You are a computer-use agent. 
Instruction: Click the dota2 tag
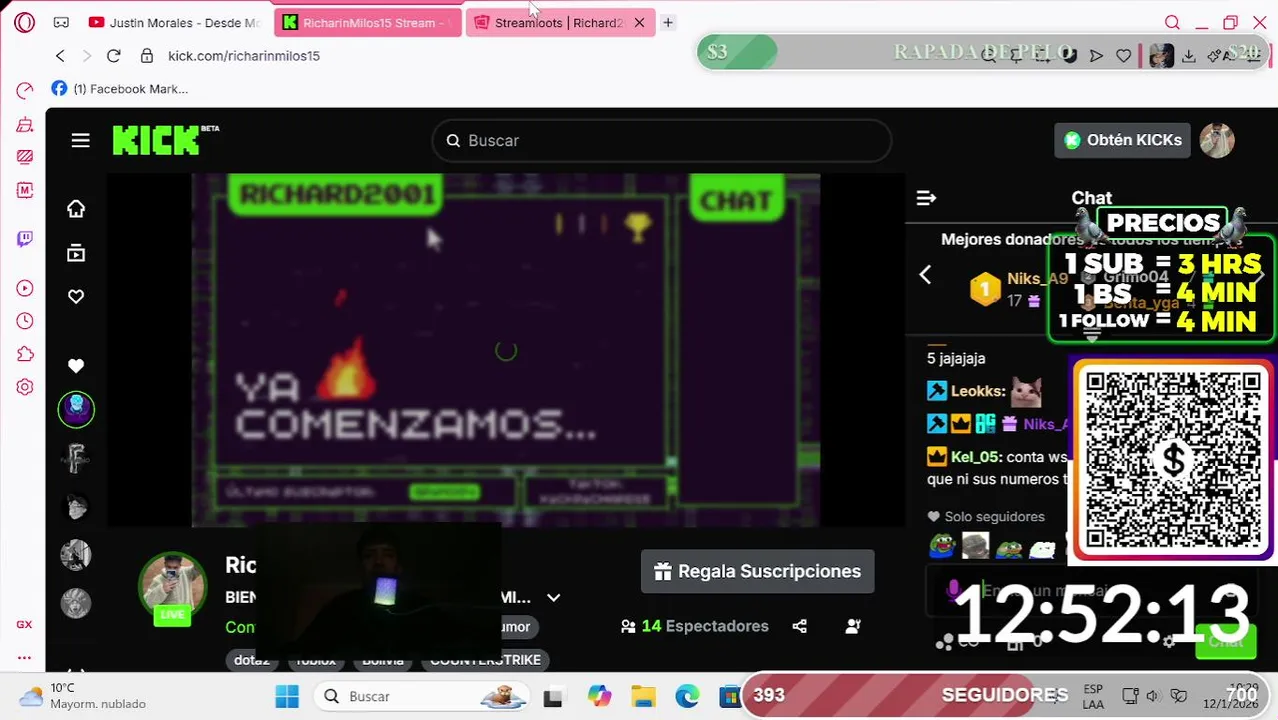coord(252,661)
